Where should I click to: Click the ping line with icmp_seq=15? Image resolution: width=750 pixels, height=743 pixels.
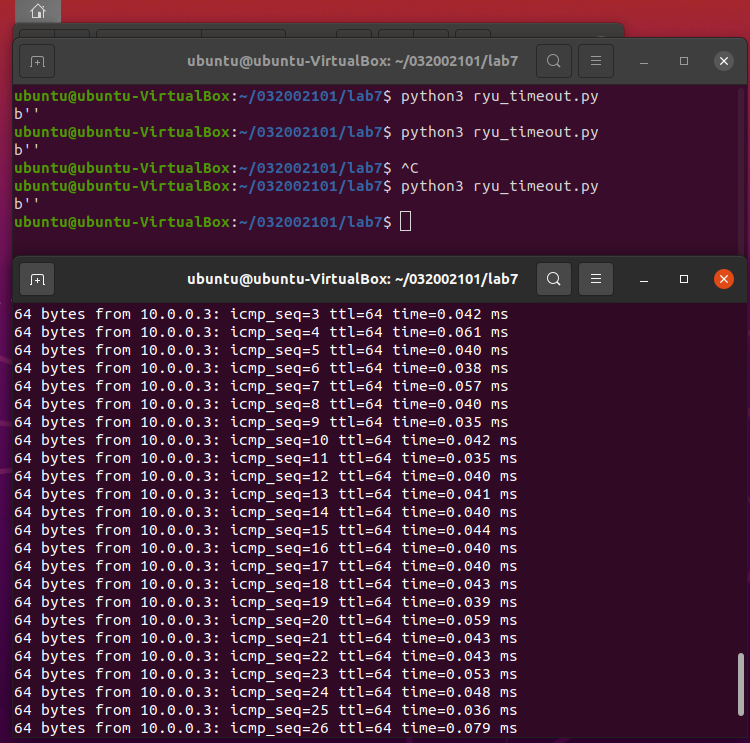pos(265,530)
